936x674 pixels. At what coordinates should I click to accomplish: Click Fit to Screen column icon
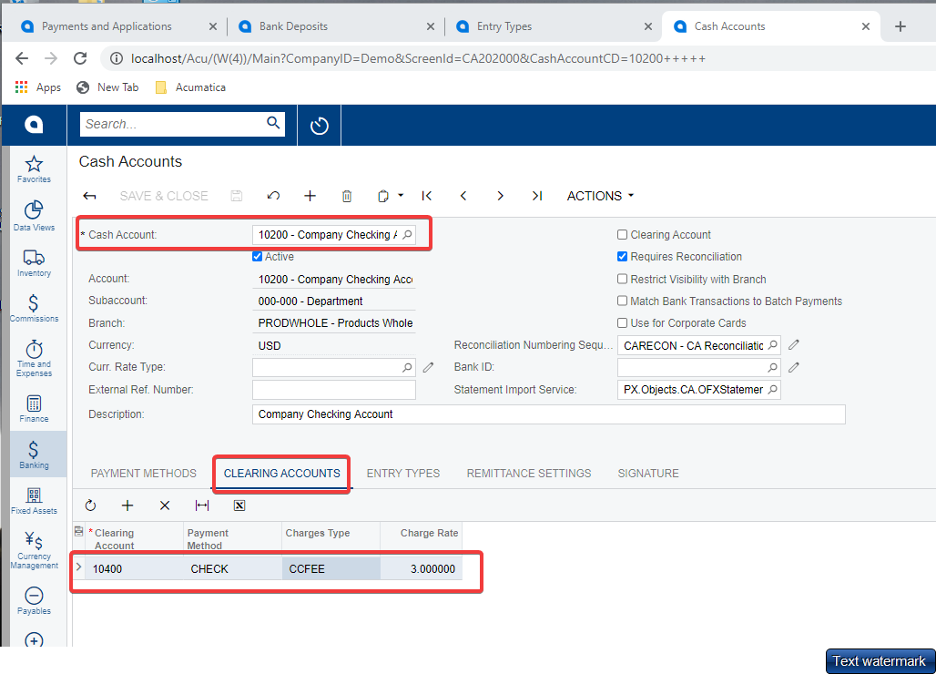tap(202, 506)
